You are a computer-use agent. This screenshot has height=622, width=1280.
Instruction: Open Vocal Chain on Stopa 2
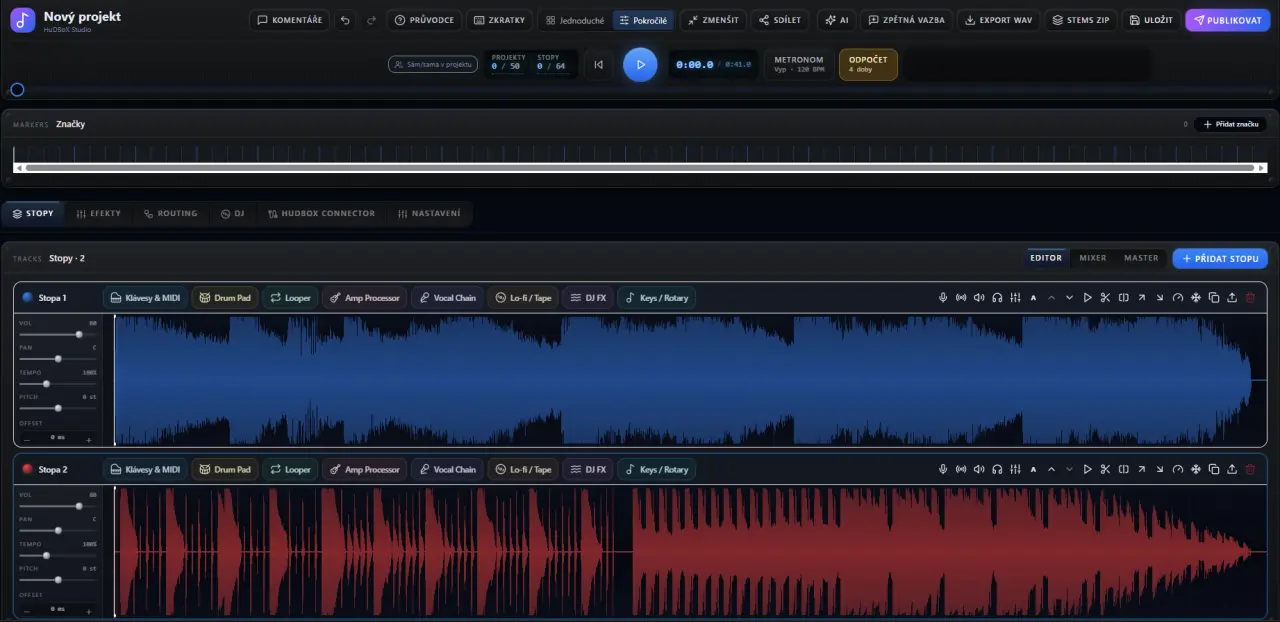coord(447,469)
